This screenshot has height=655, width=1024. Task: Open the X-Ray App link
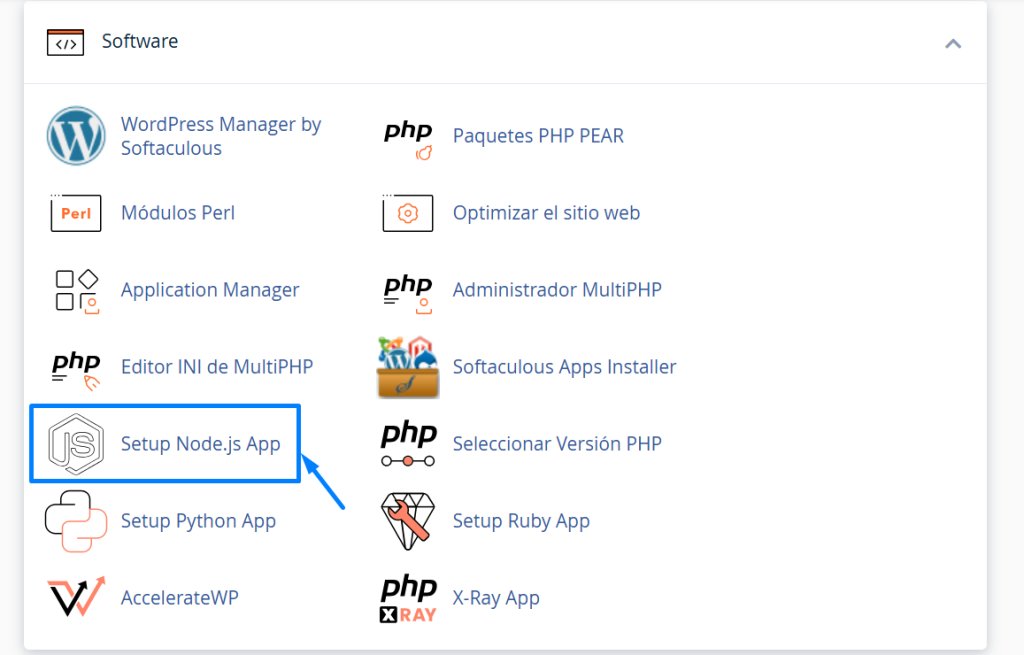coord(496,598)
